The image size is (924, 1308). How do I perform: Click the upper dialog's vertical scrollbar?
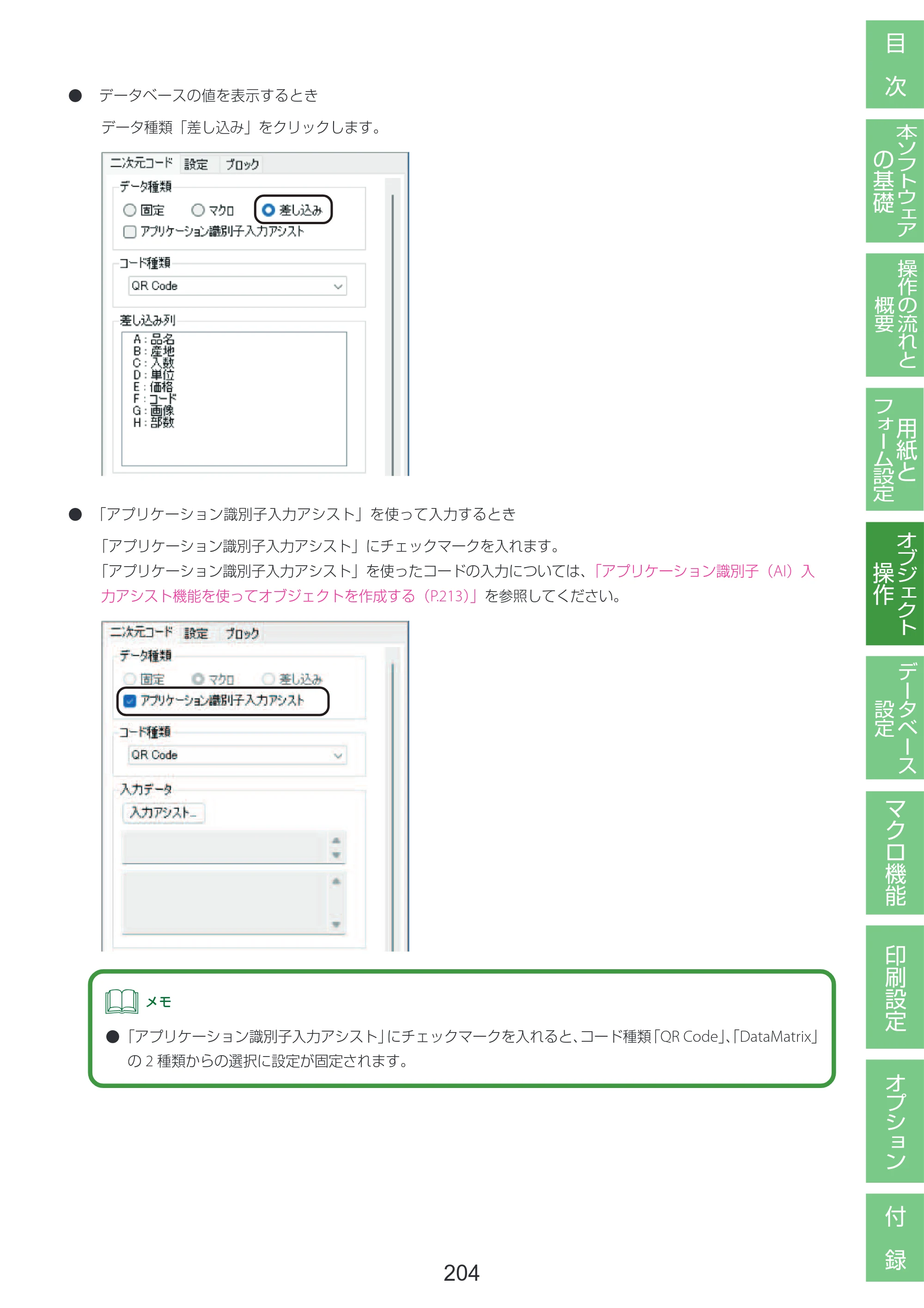point(392,327)
